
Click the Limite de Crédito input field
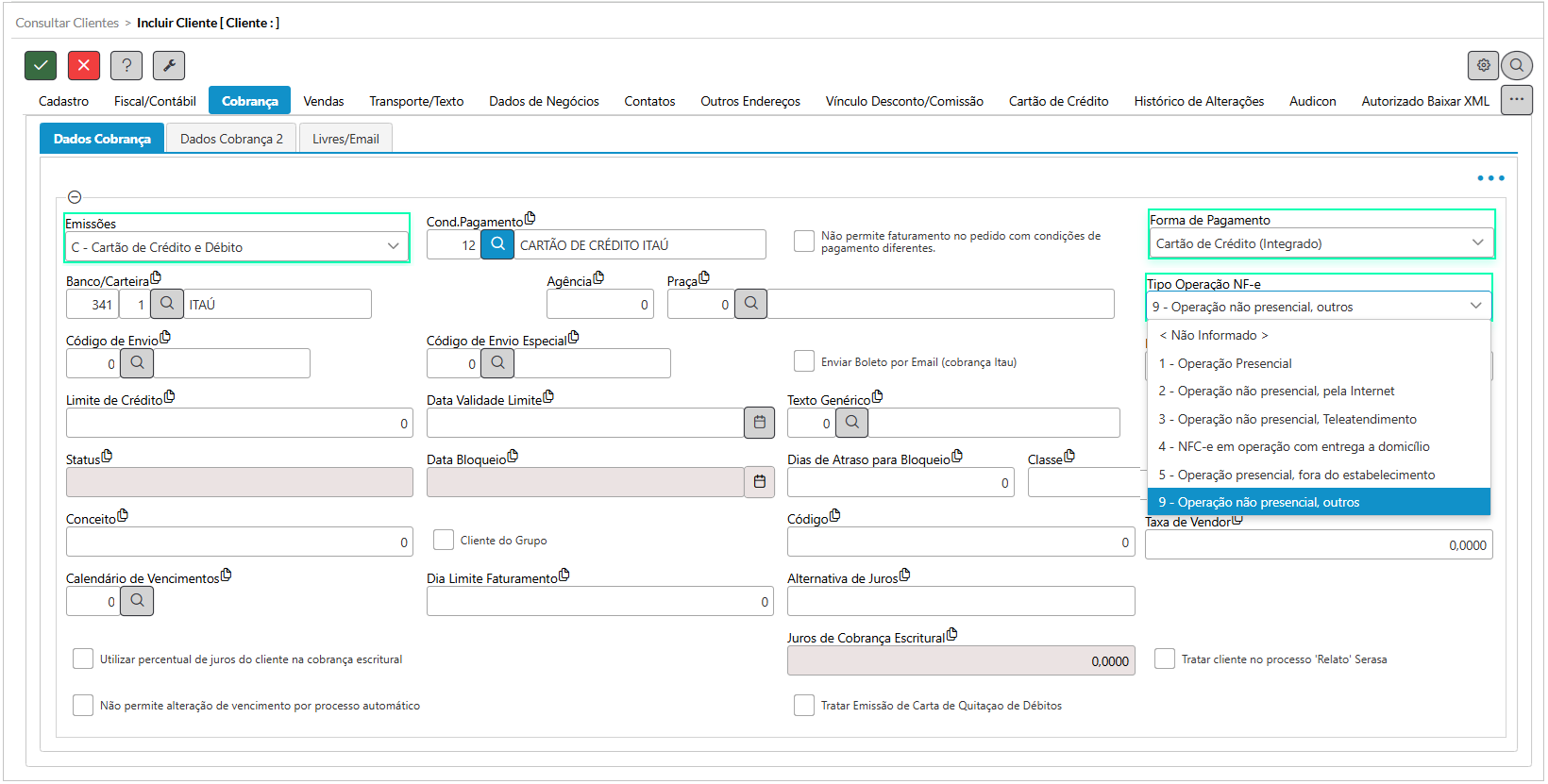(238, 423)
